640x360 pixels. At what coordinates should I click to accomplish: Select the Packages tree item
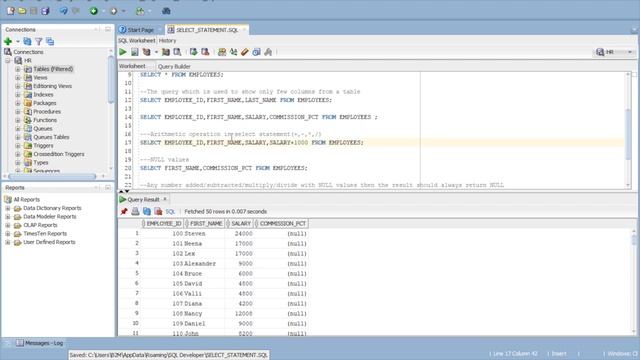point(44,103)
